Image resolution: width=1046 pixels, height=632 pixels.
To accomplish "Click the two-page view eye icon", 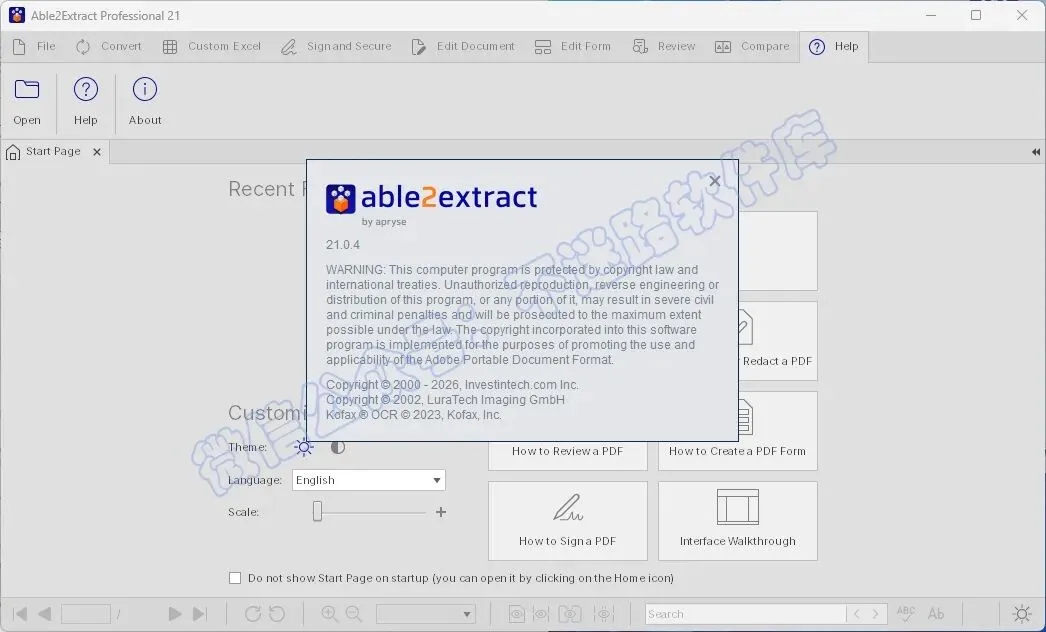I will point(570,614).
